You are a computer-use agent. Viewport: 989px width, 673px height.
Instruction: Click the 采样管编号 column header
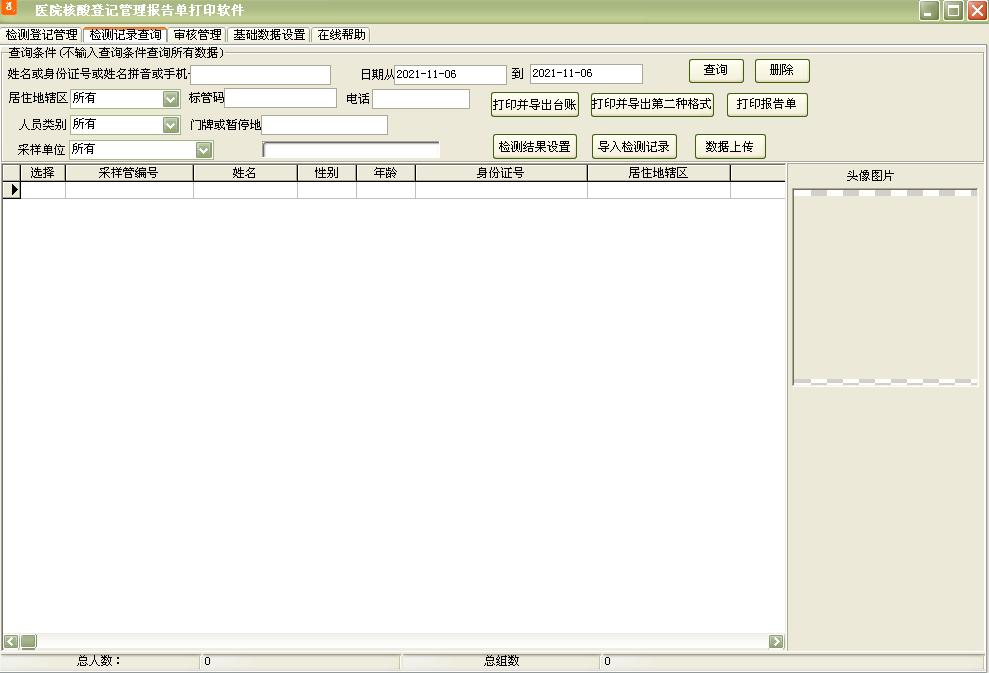pos(129,173)
